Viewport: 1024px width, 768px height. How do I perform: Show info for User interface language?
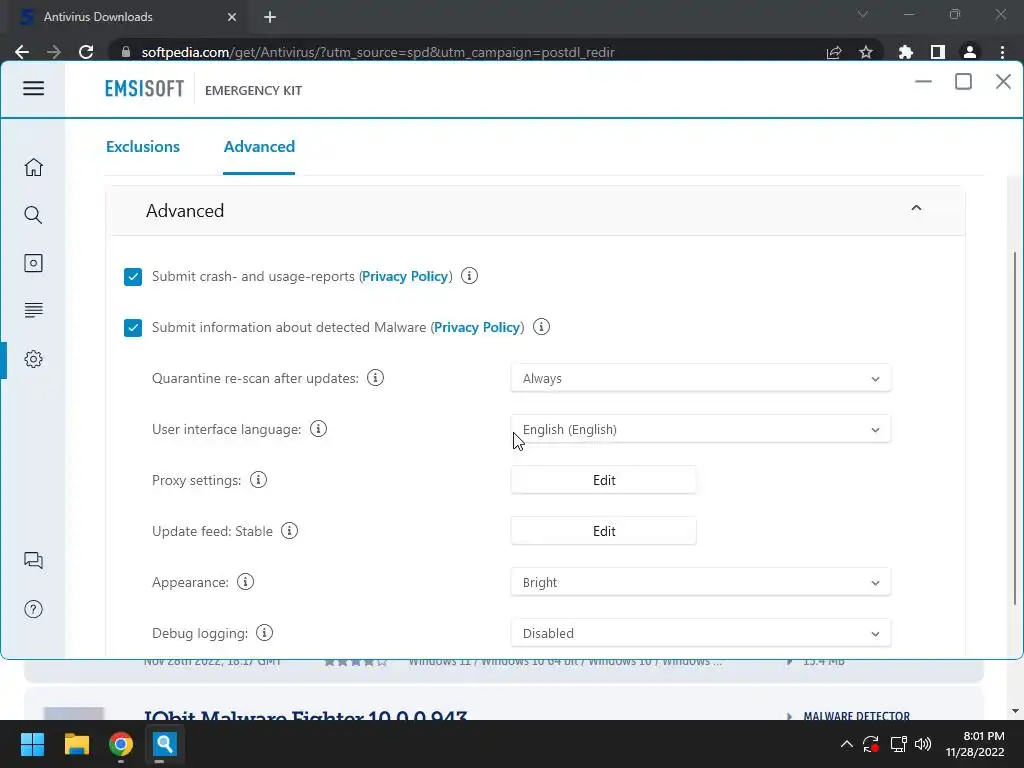point(318,428)
